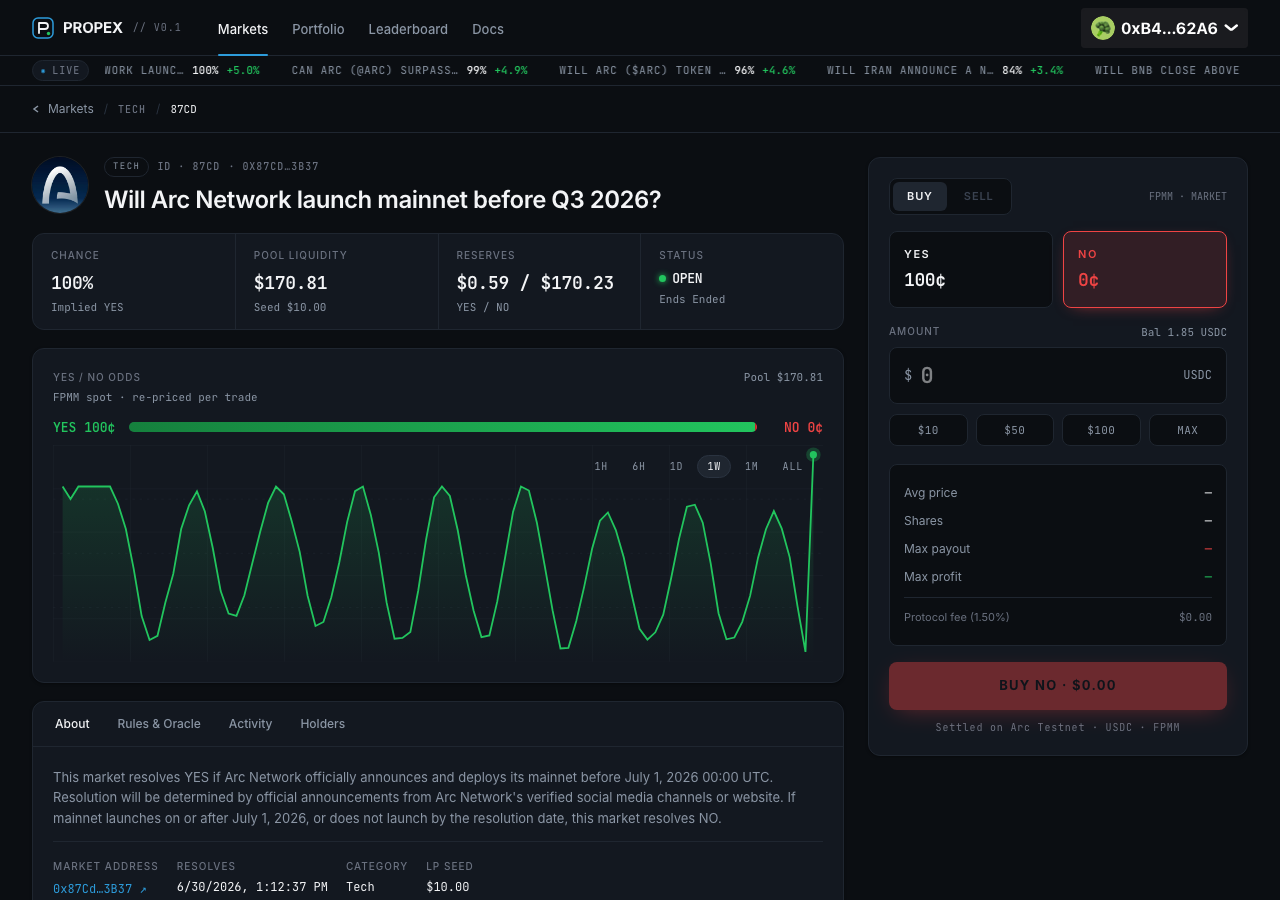Click the back arrow beside Markets breadcrumb
The width and height of the screenshot is (1280, 900).
[36, 109]
